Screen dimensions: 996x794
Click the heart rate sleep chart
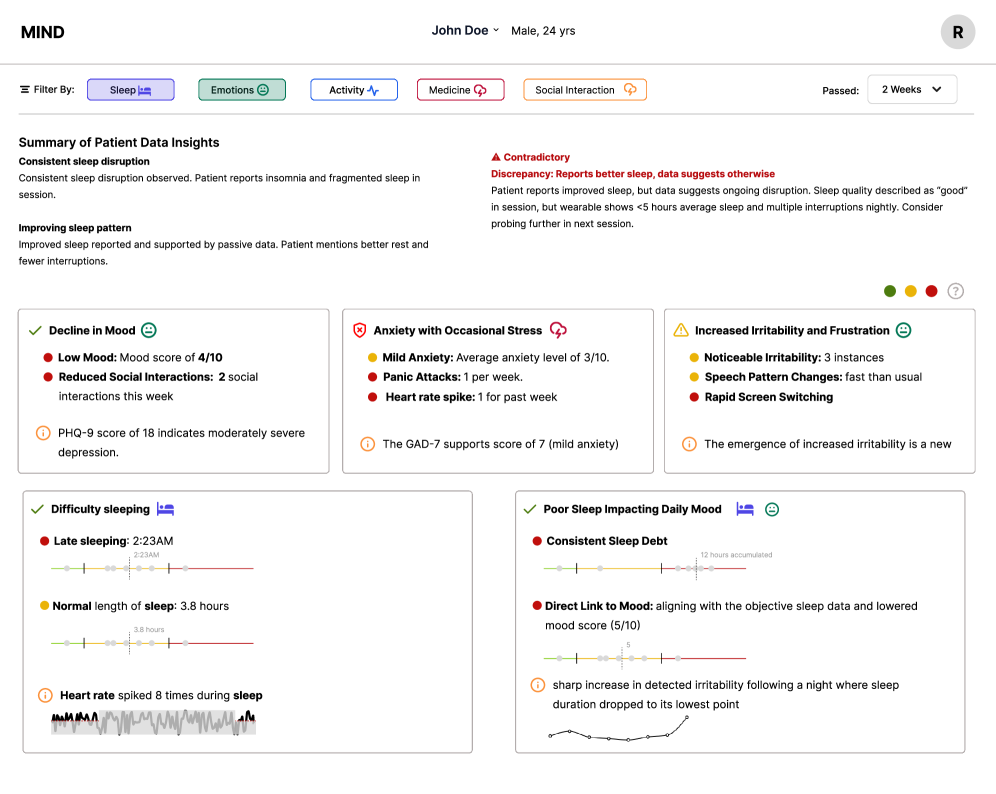click(x=153, y=722)
